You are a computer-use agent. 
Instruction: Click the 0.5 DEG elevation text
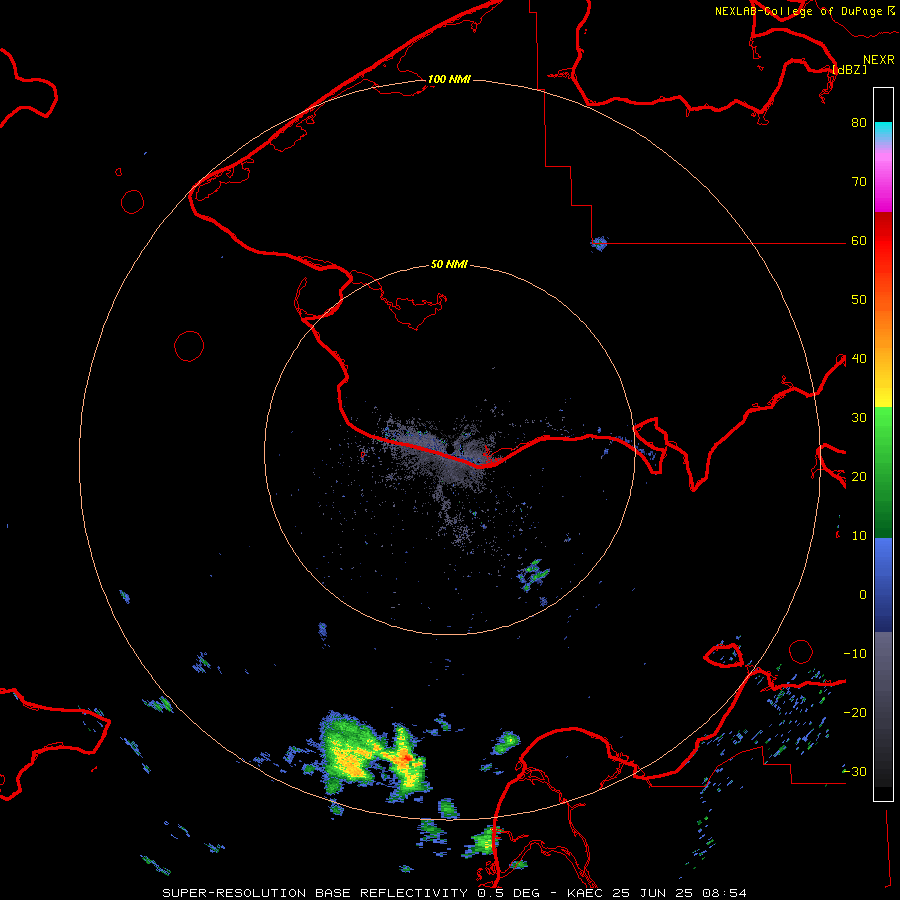(509, 893)
